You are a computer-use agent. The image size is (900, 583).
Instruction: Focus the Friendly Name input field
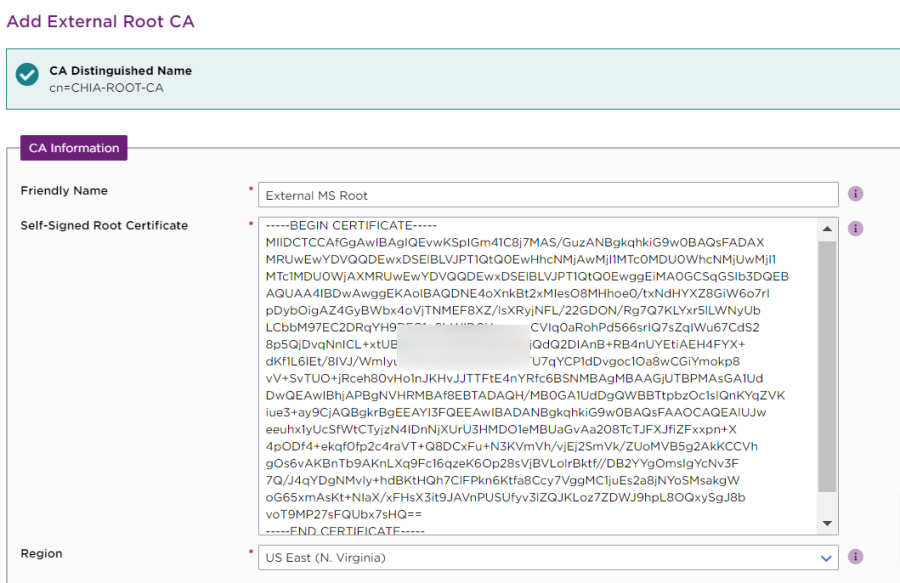548,195
